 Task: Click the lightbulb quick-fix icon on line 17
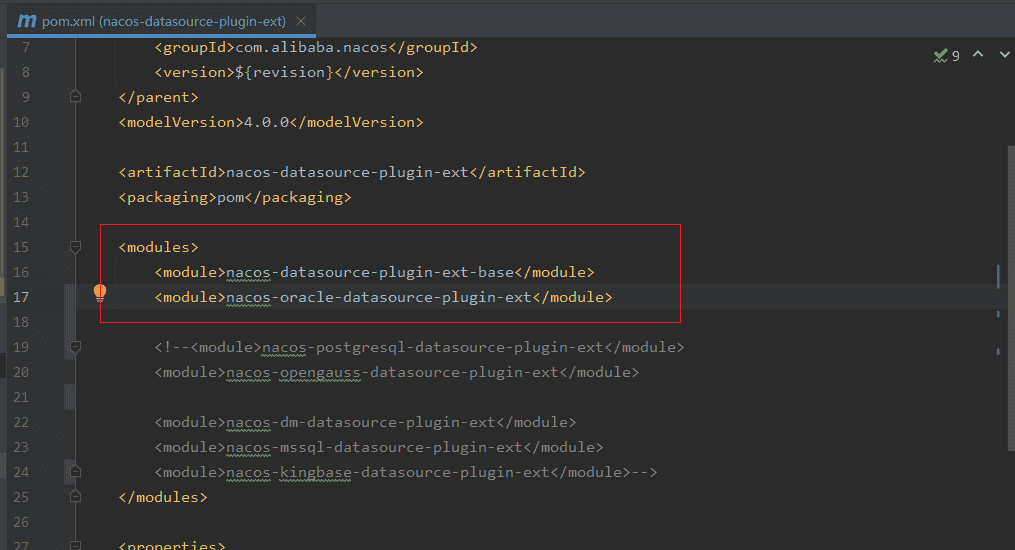click(x=100, y=293)
